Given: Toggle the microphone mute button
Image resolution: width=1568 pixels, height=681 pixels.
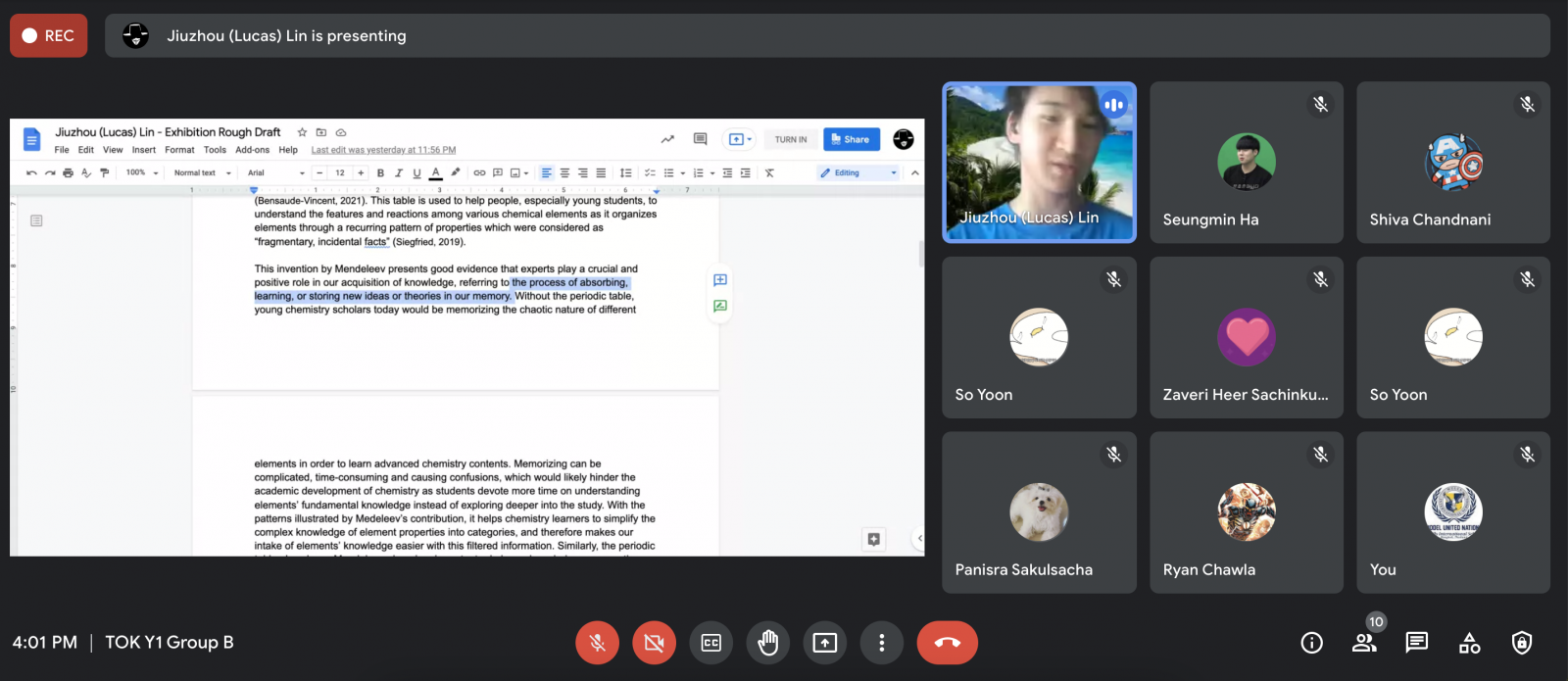Looking at the screenshot, I should [597, 643].
